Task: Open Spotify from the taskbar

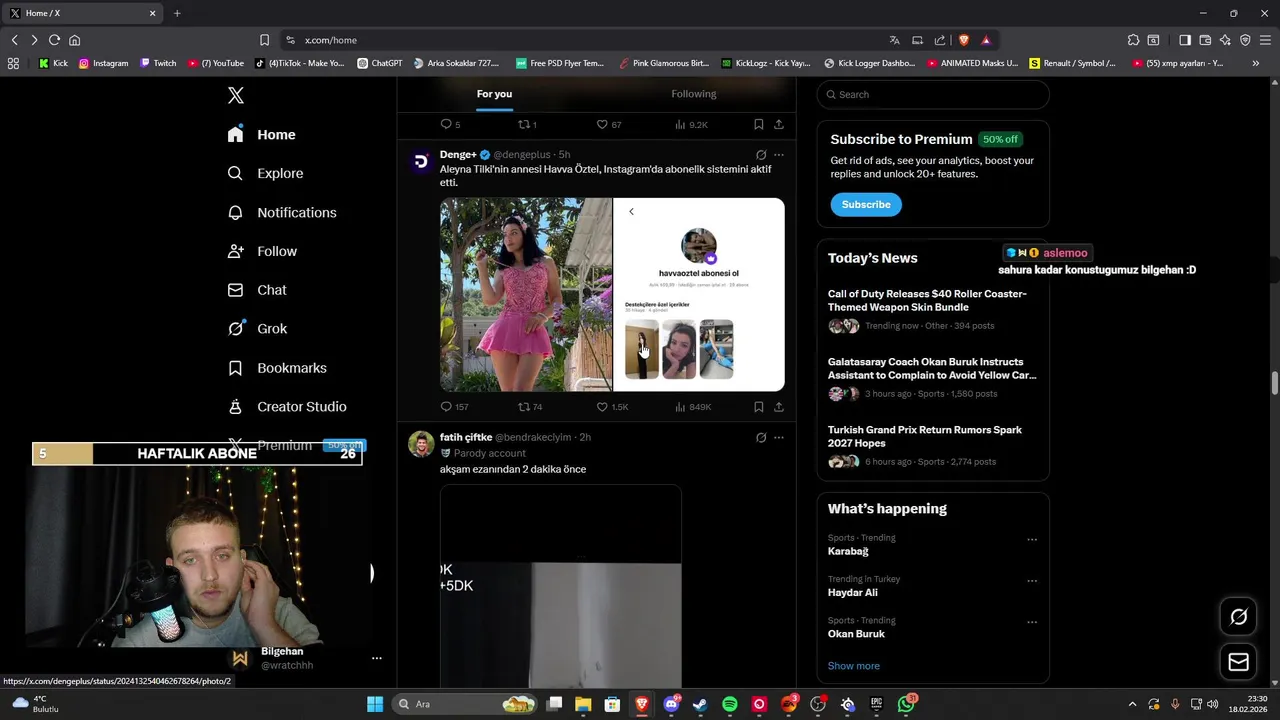Action: [x=730, y=704]
